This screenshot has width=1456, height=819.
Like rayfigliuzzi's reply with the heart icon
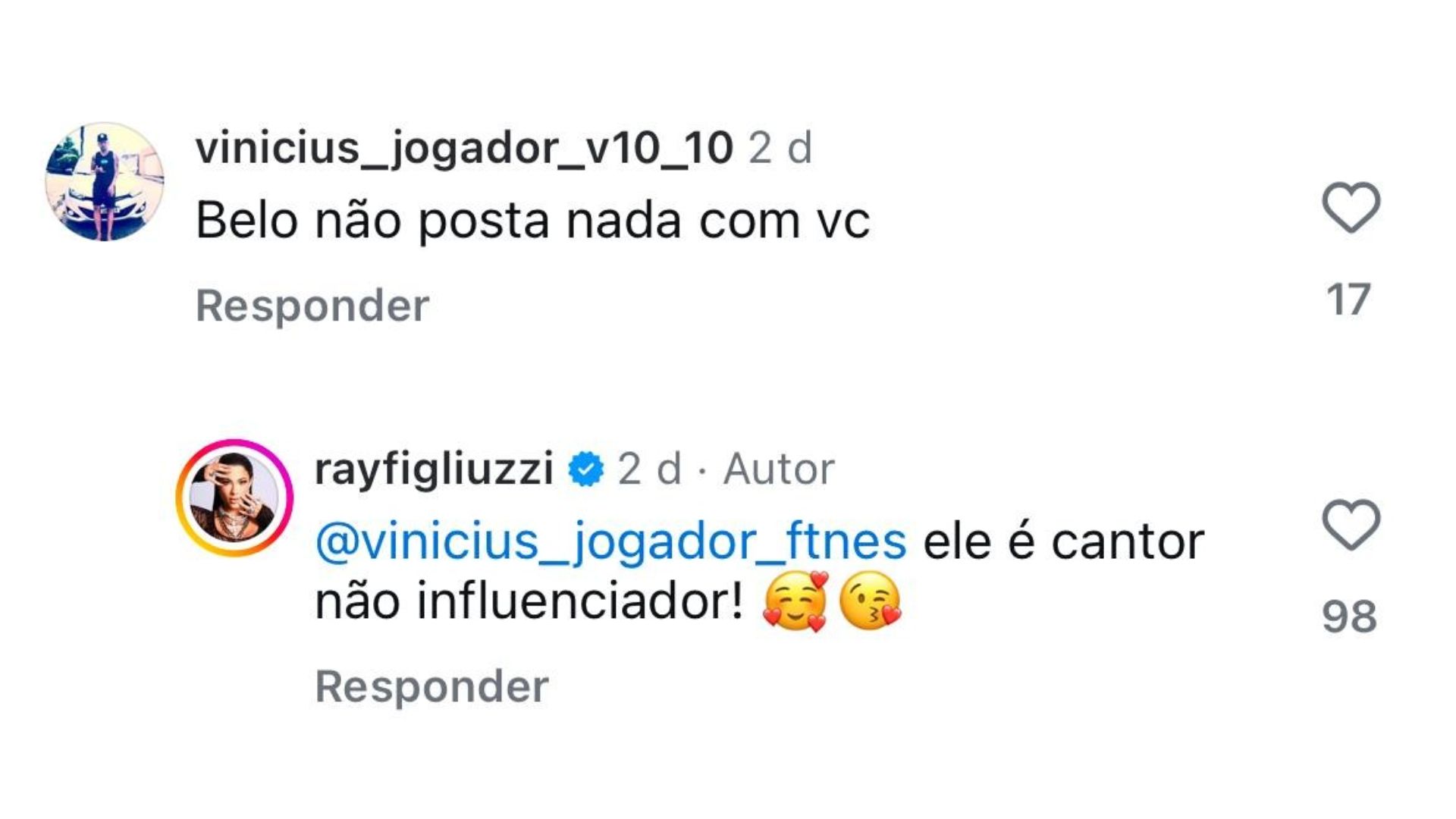point(1351,525)
